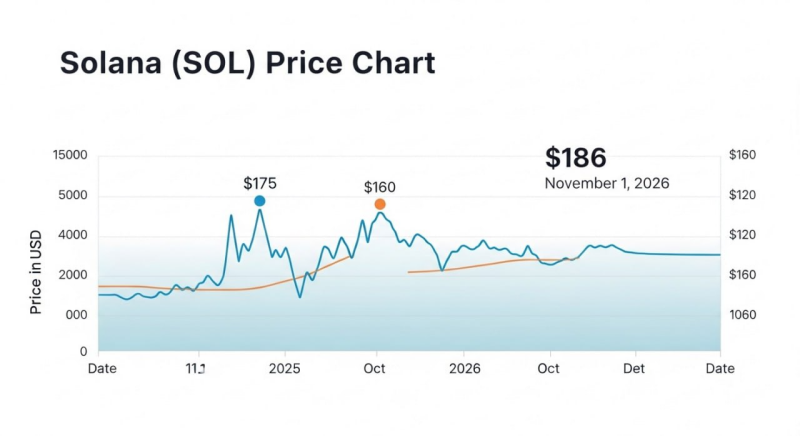Screen dimensions: 800x436
Task: Select the 'Price in USD' axis label
Action: (36, 271)
